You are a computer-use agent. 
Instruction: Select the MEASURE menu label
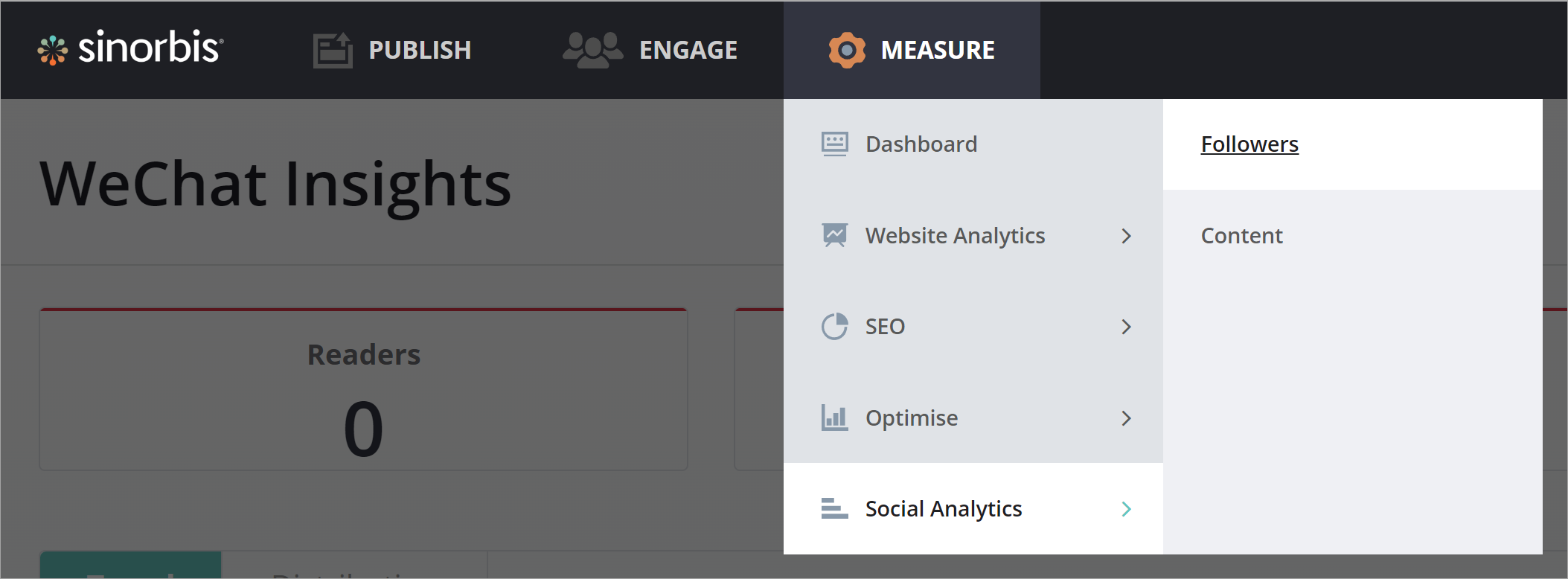click(x=938, y=50)
